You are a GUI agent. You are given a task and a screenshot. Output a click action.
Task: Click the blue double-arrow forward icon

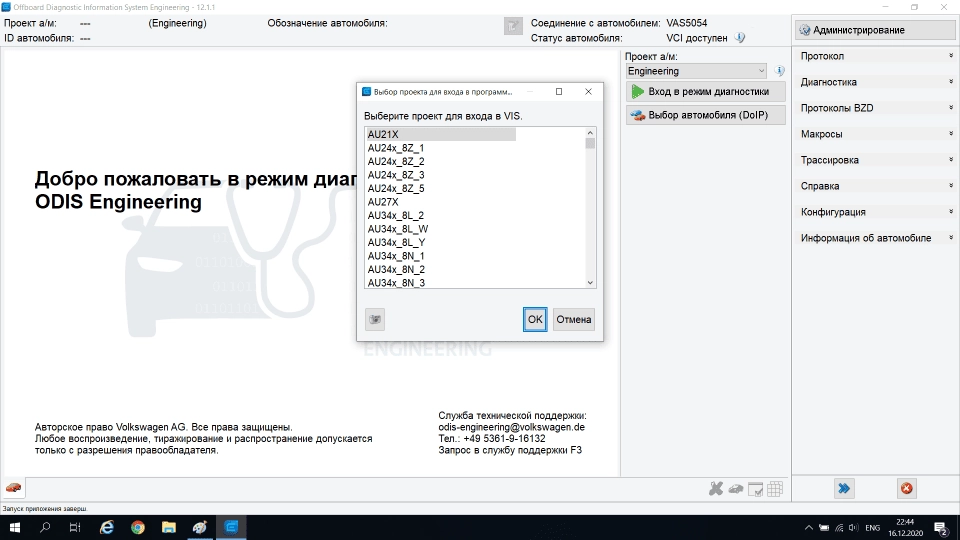844,488
